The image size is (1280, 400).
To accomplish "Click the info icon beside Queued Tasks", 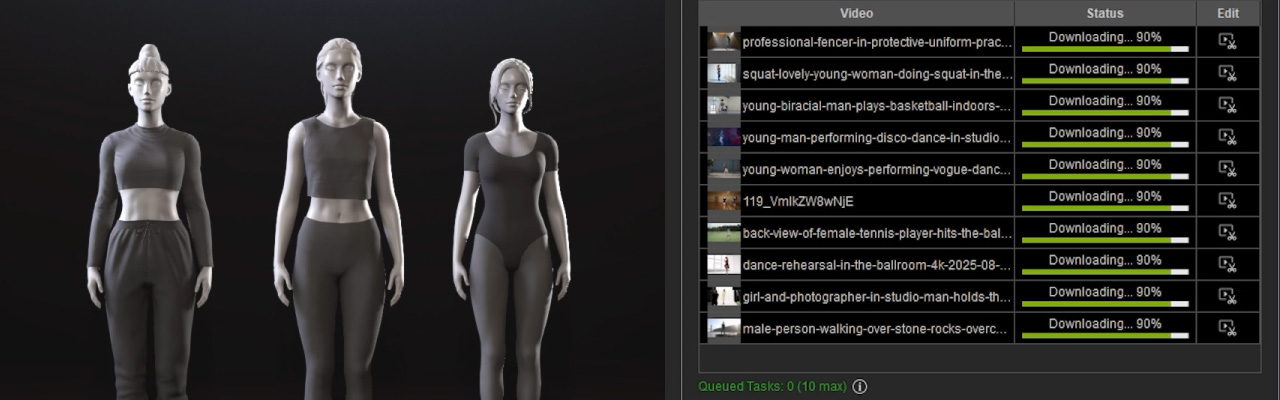I will pos(859,387).
